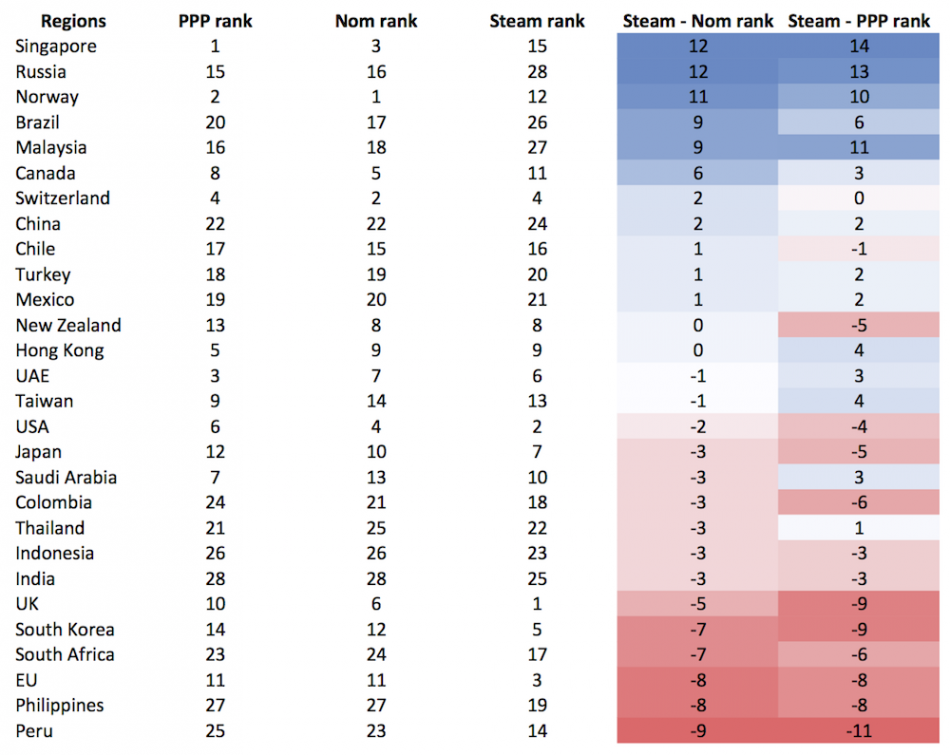
Task: Select the South Korea row label
Action: click(x=65, y=629)
